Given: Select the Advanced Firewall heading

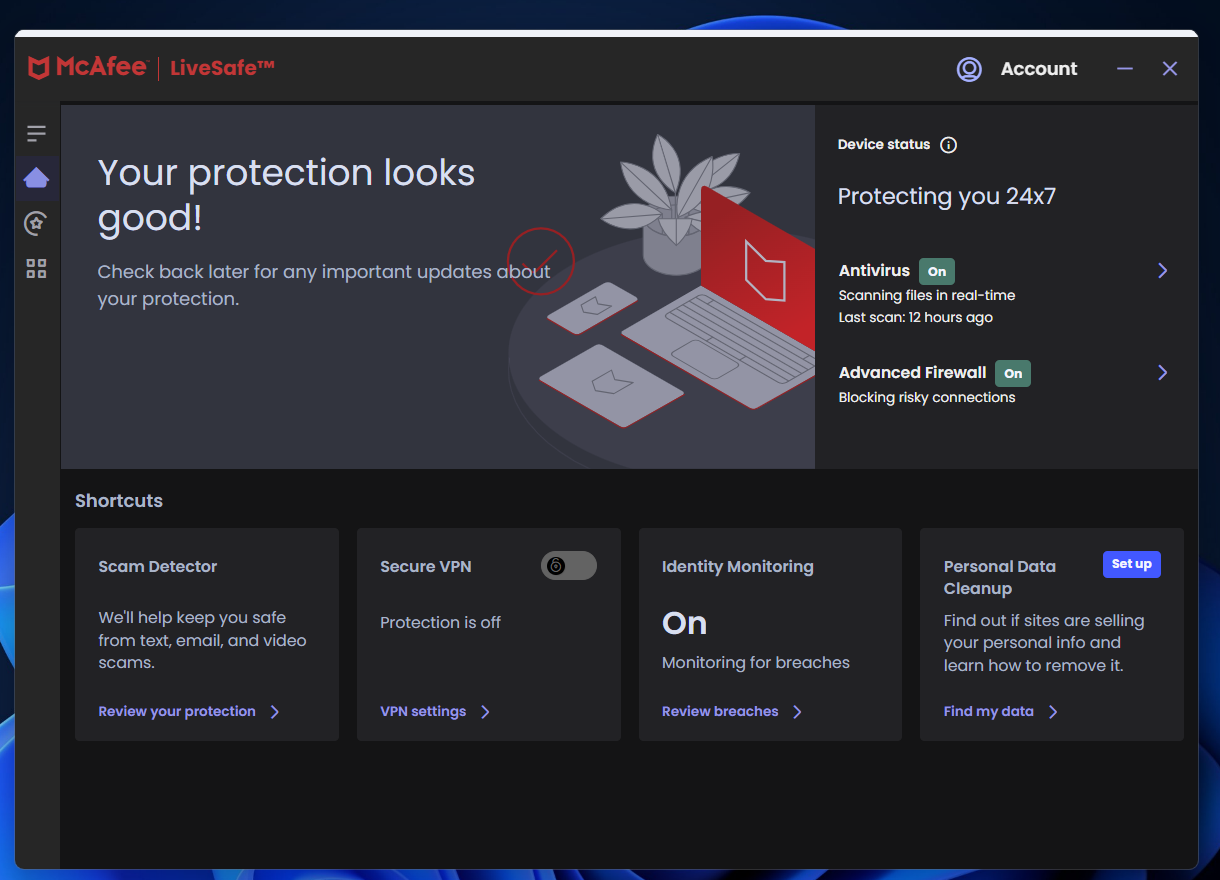Looking at the screenshot, I should tap(912, 373).
